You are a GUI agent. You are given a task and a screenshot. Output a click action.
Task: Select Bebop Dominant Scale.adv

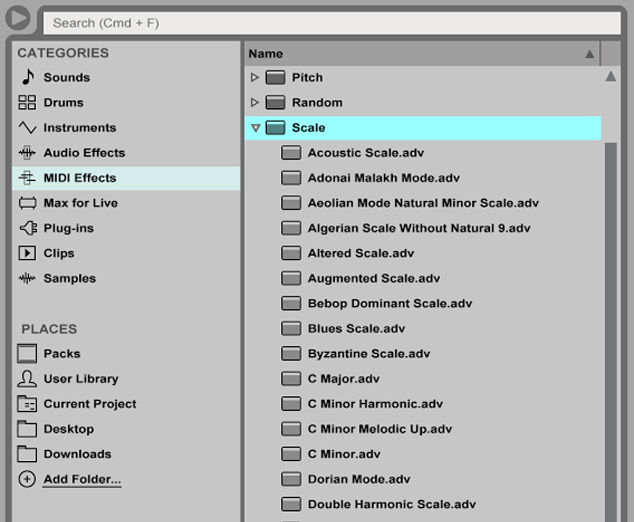390,303
